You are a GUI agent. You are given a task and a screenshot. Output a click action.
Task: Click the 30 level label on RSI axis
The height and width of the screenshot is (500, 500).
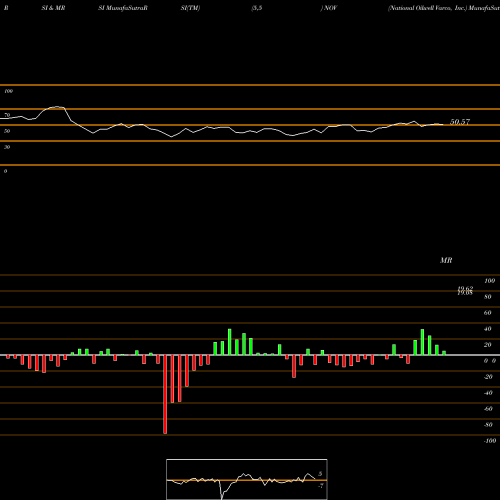coord(7,147)
